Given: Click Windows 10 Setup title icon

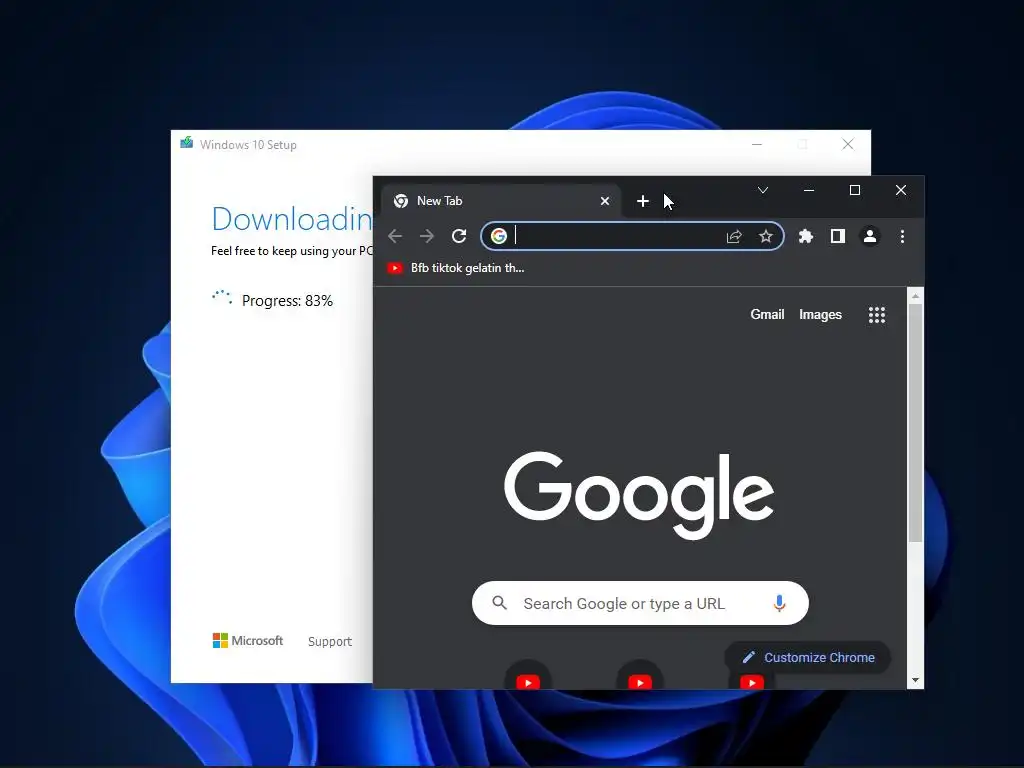Looking at the screenshot, I should 187,142.
